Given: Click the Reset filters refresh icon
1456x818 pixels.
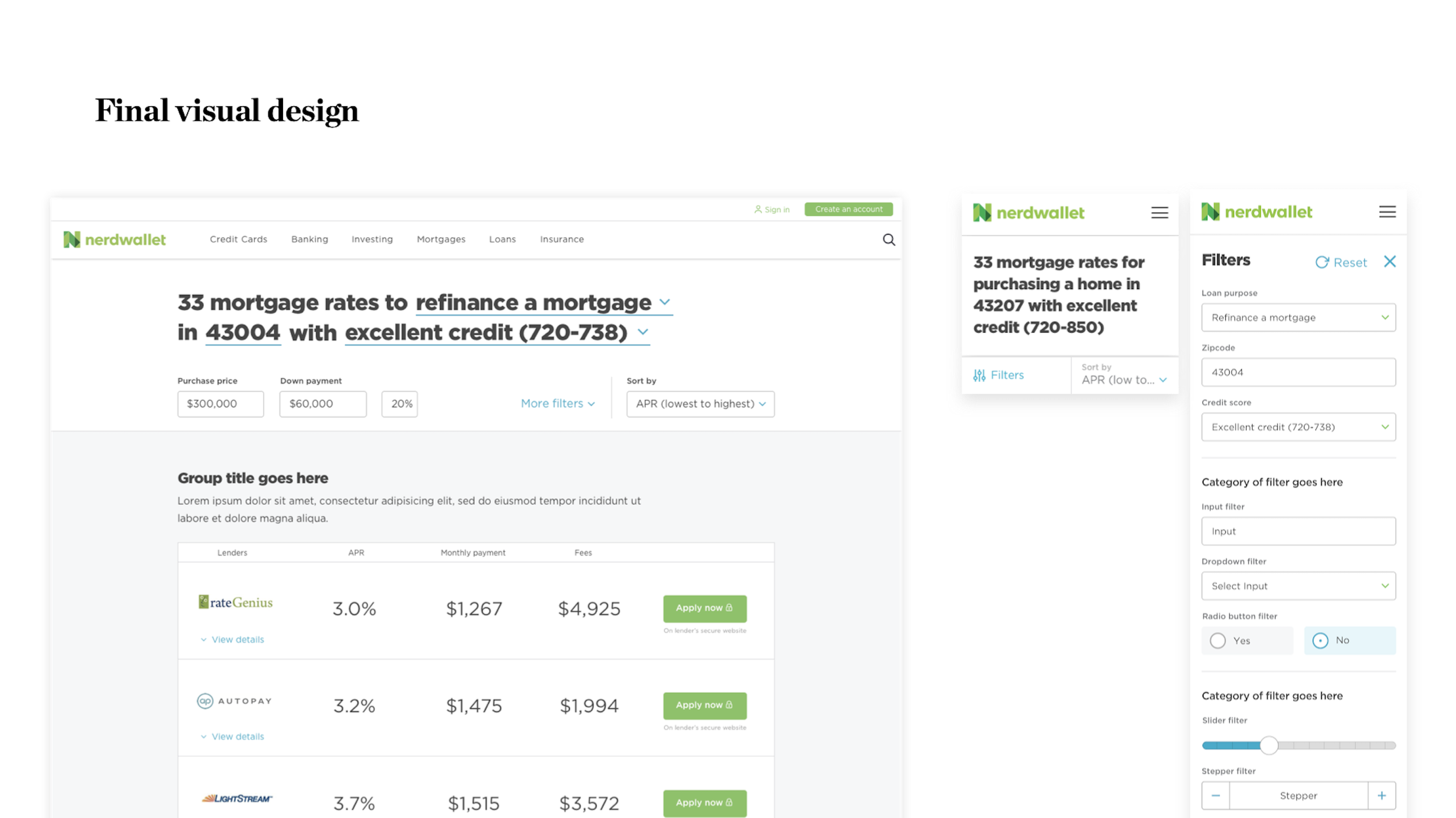Looking at the screenshot, I should tap(1321, 262).
